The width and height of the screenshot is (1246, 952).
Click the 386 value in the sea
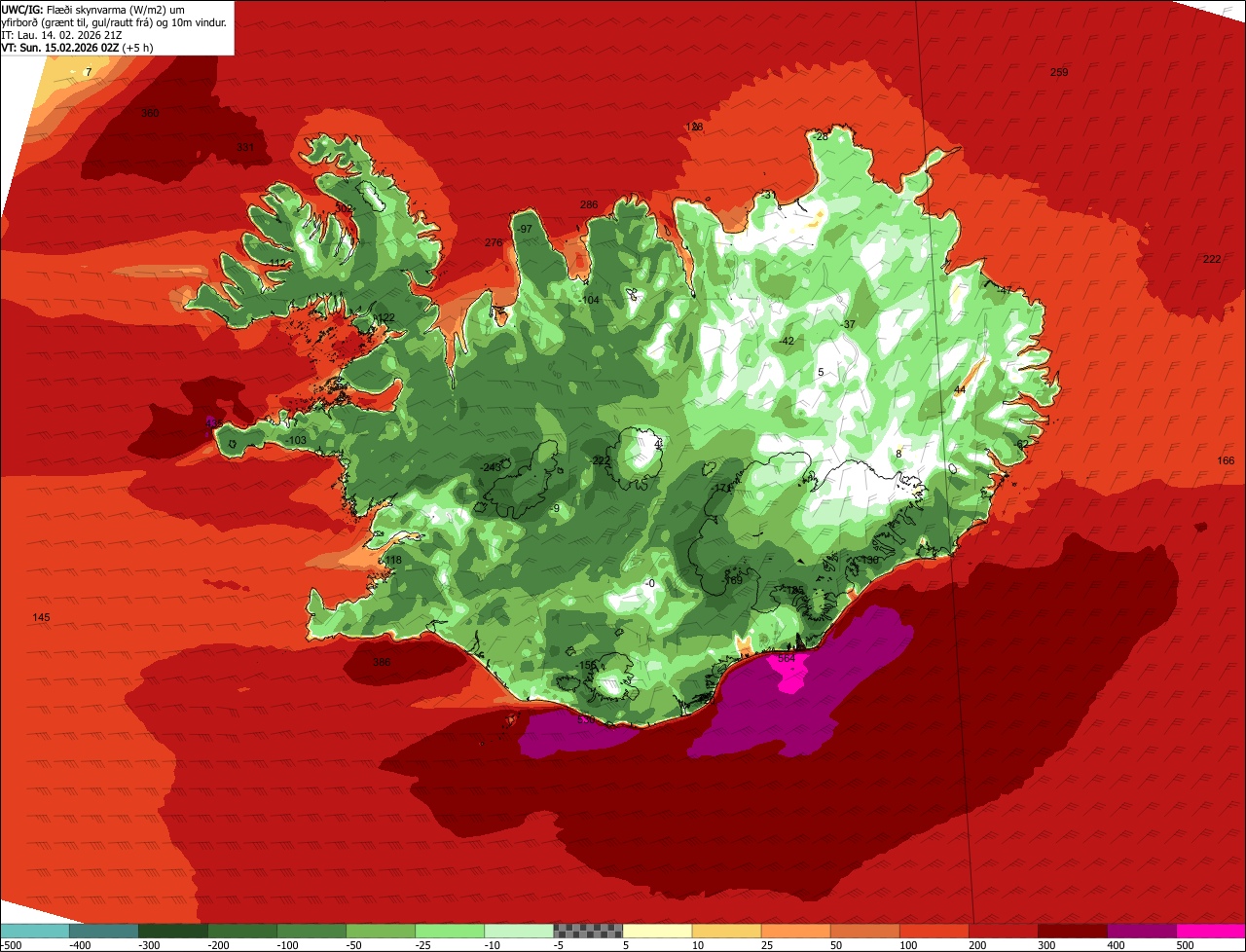[x=382, y=663]
